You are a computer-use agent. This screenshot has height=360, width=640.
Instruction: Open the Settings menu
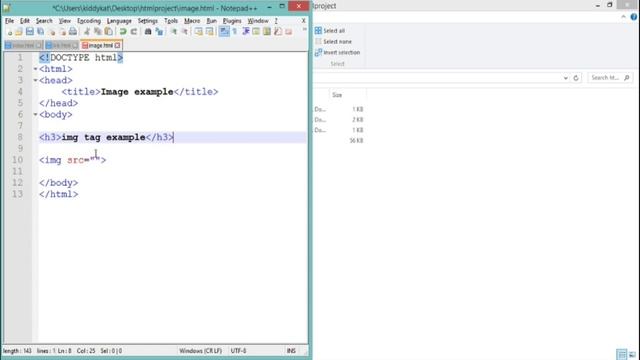(147, 21)
